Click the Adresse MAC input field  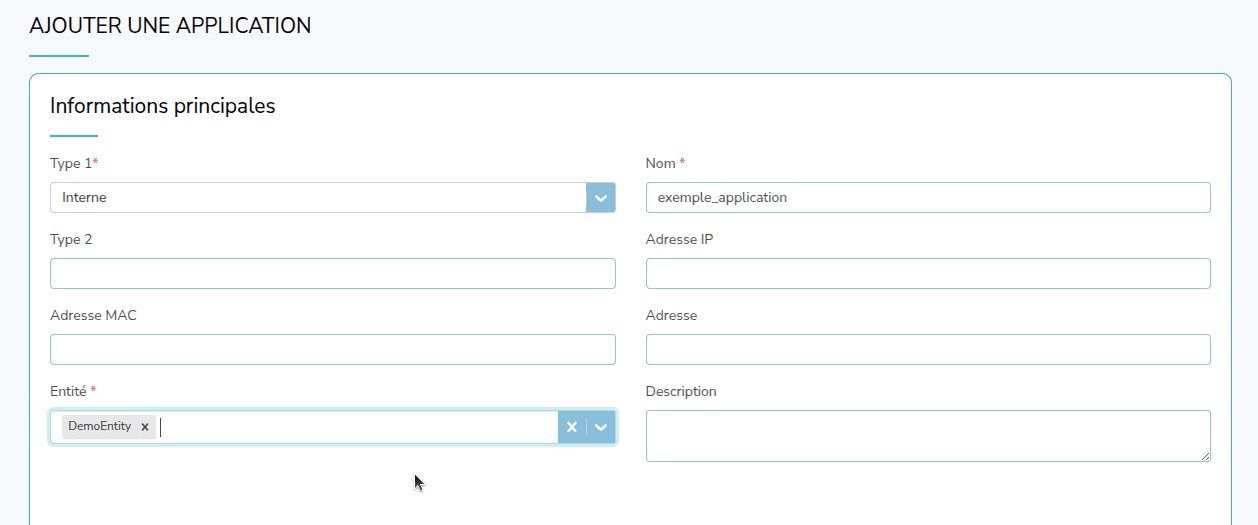point(332,350)
